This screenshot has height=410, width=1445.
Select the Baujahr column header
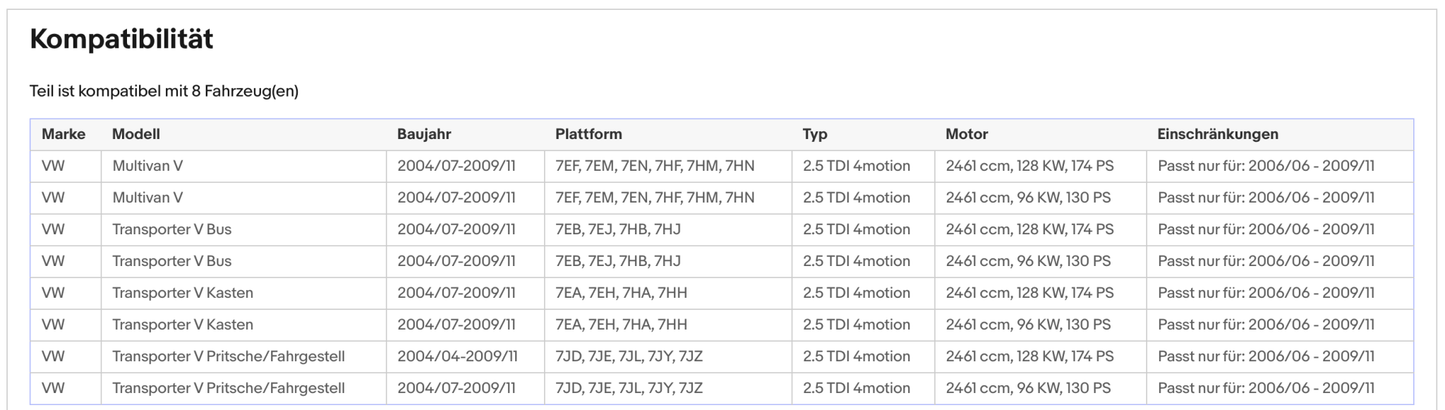pyautogui.click(x=425, y=134)
